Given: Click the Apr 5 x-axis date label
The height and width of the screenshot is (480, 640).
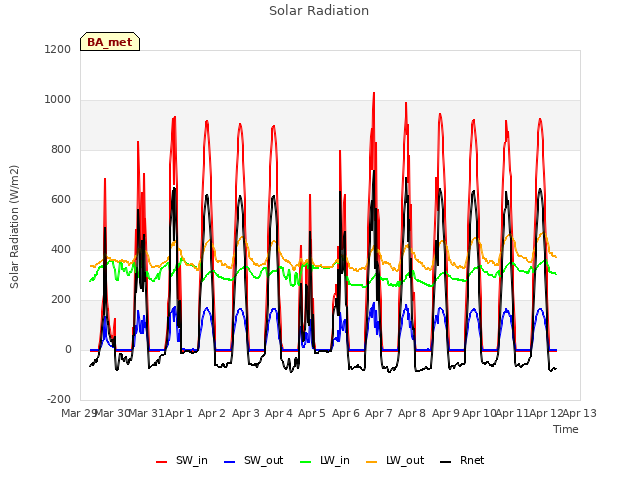Looking at the screenshot, I should (x=312, y=413).
